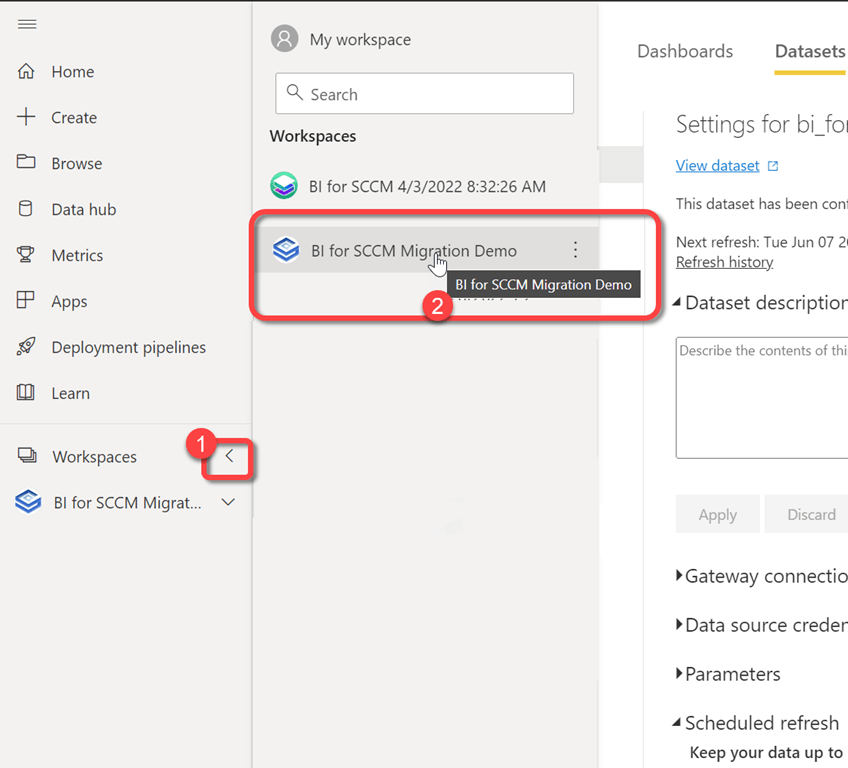Switch to the Datasets tab

coord(810,51)
